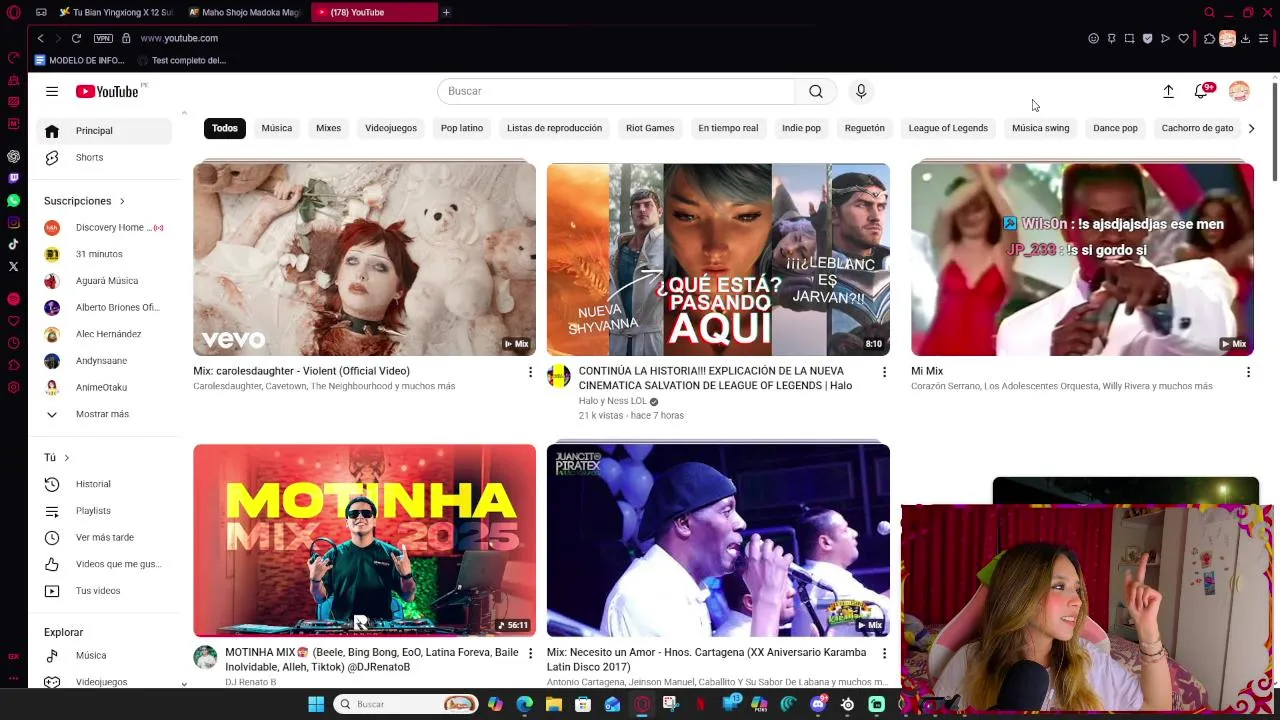This screenshot has width=1280, height=720.
Task: Open Discovery Home subscription channel
Action: pyautogui.click(x=104, y=228)
